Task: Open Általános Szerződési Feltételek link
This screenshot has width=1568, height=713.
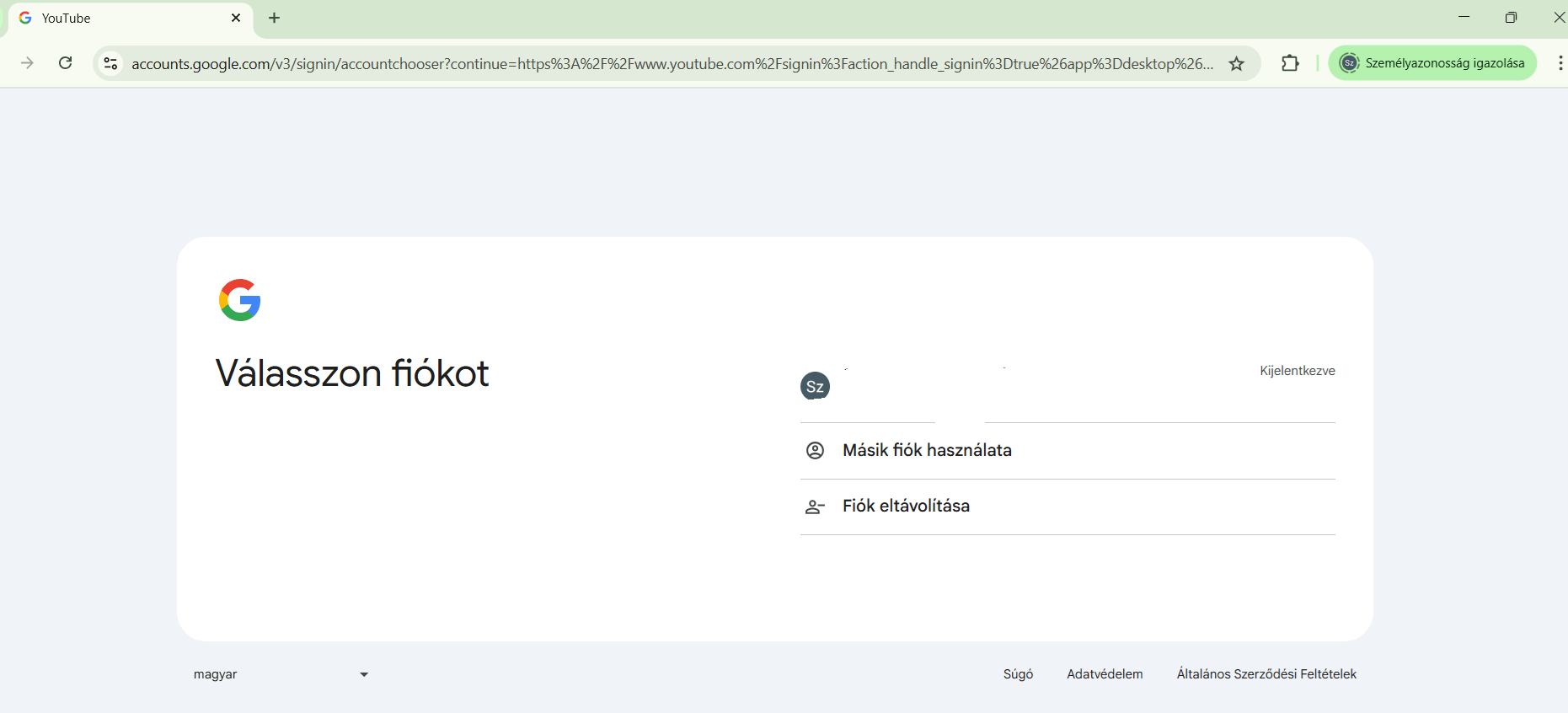Action: point(1266,674)
